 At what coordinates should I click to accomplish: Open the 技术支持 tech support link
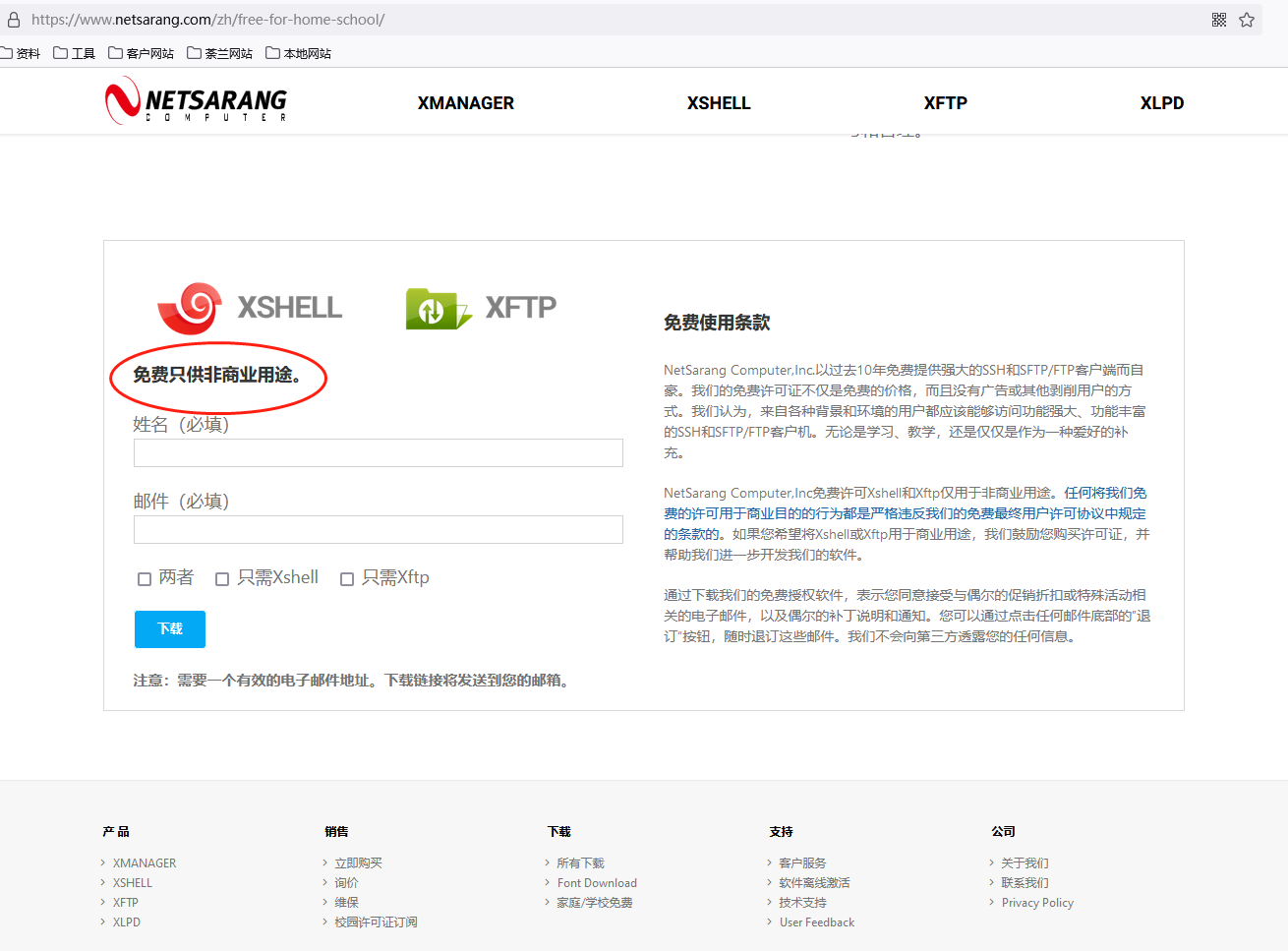802,903
